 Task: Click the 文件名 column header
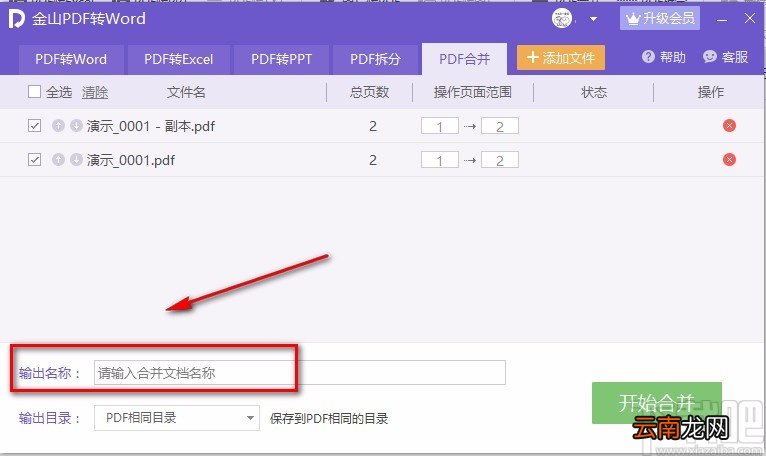point(186,92)
